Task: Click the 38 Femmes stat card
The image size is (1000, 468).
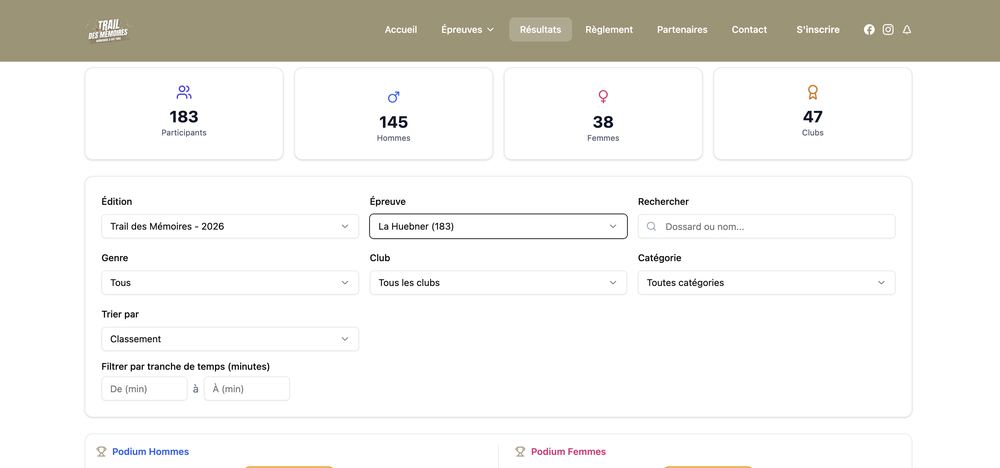Action: click(603, 113)
